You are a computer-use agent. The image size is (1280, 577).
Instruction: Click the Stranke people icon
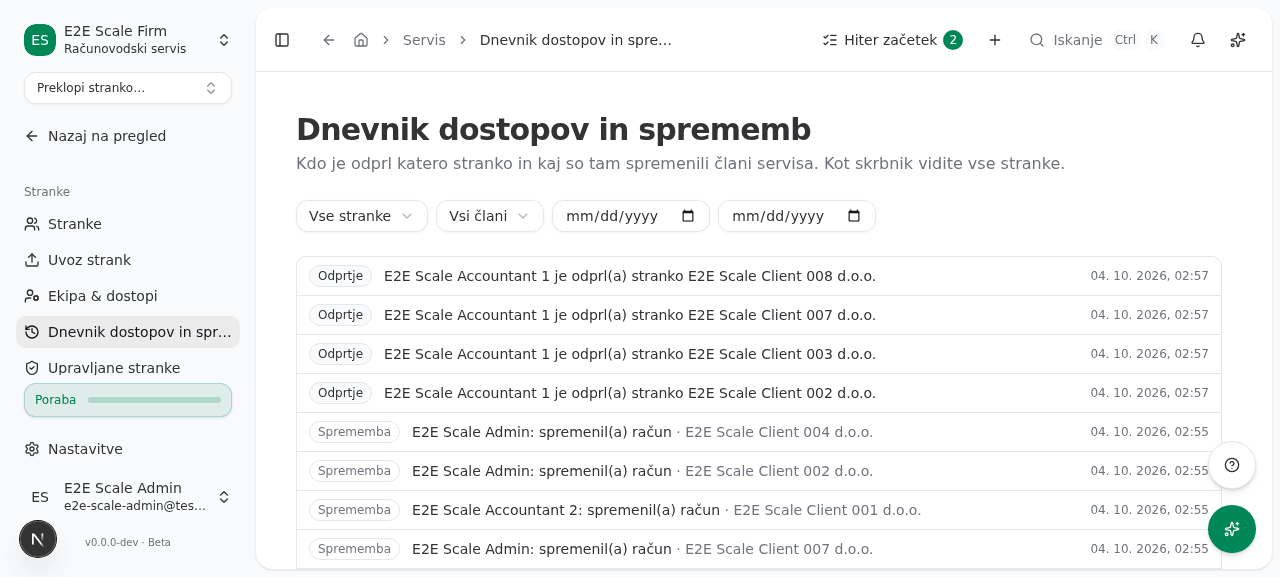click(x=32, y=224)
